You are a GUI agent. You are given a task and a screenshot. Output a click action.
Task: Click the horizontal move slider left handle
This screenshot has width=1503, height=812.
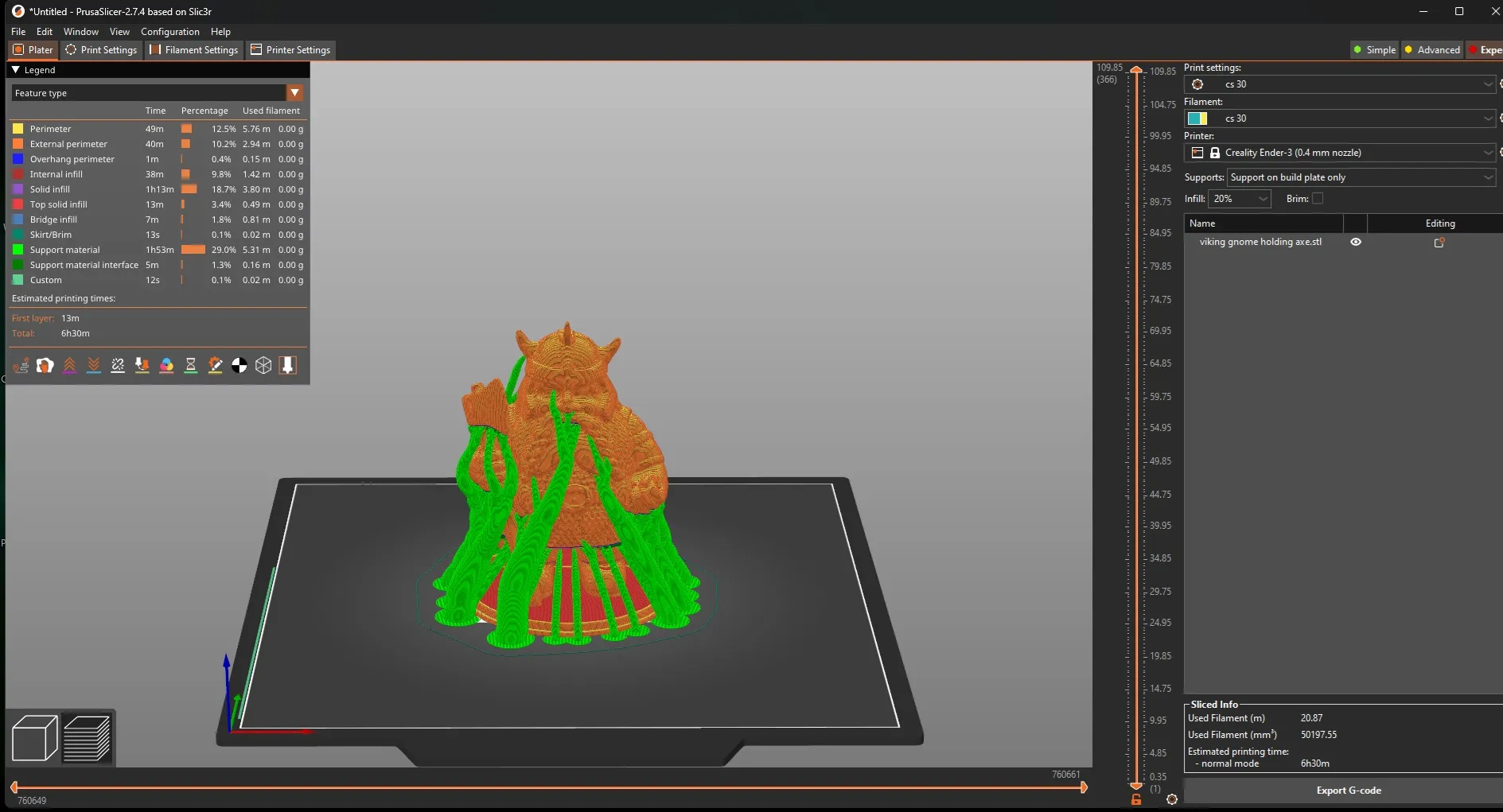click(x=14, y=787)
